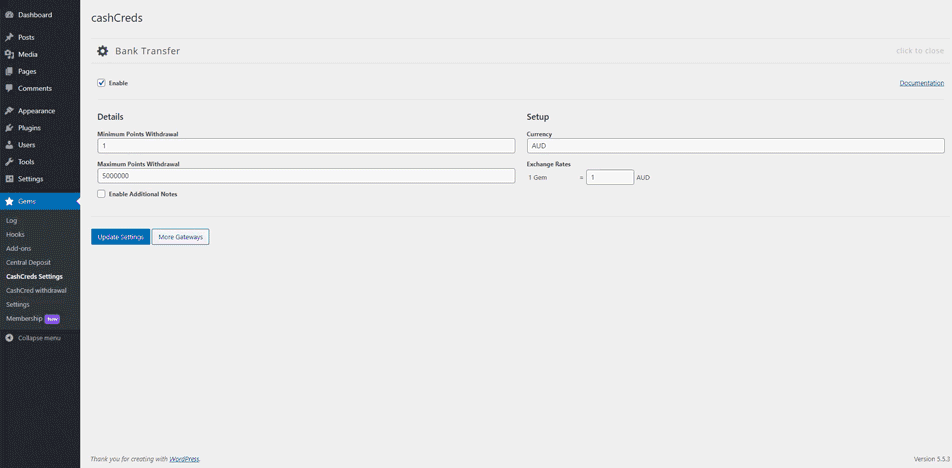952x468 pixels.
Task: Click the 'Exchange Rates' label
Action: tap(548, 164)
